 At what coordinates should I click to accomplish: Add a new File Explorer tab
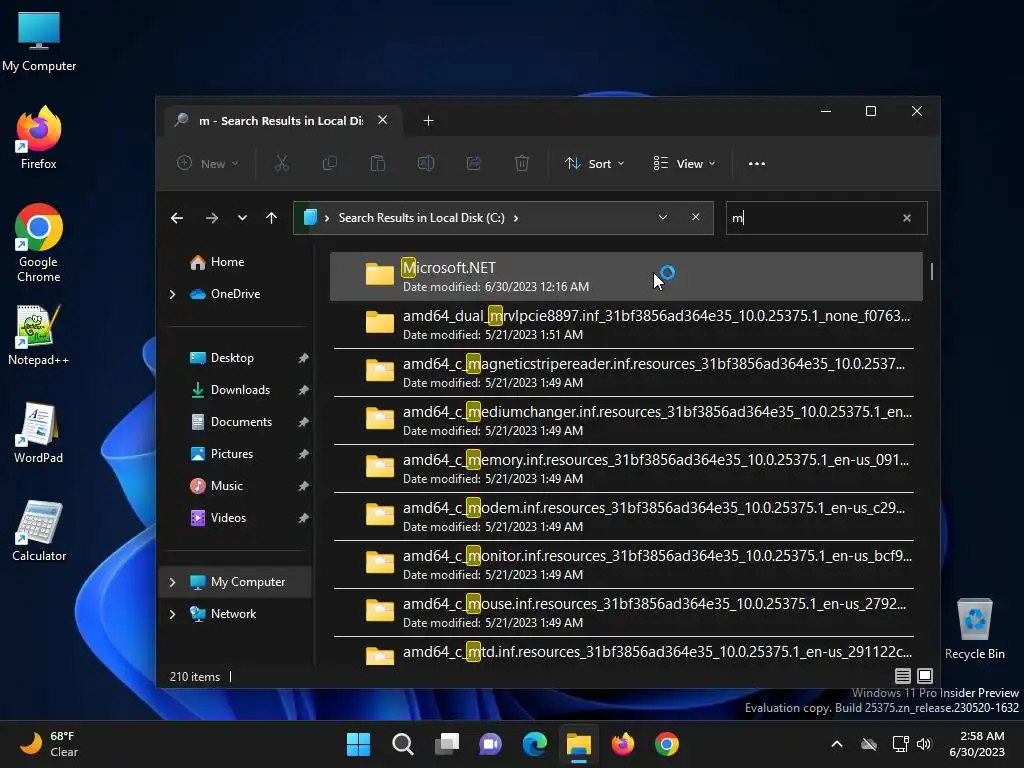428,121
